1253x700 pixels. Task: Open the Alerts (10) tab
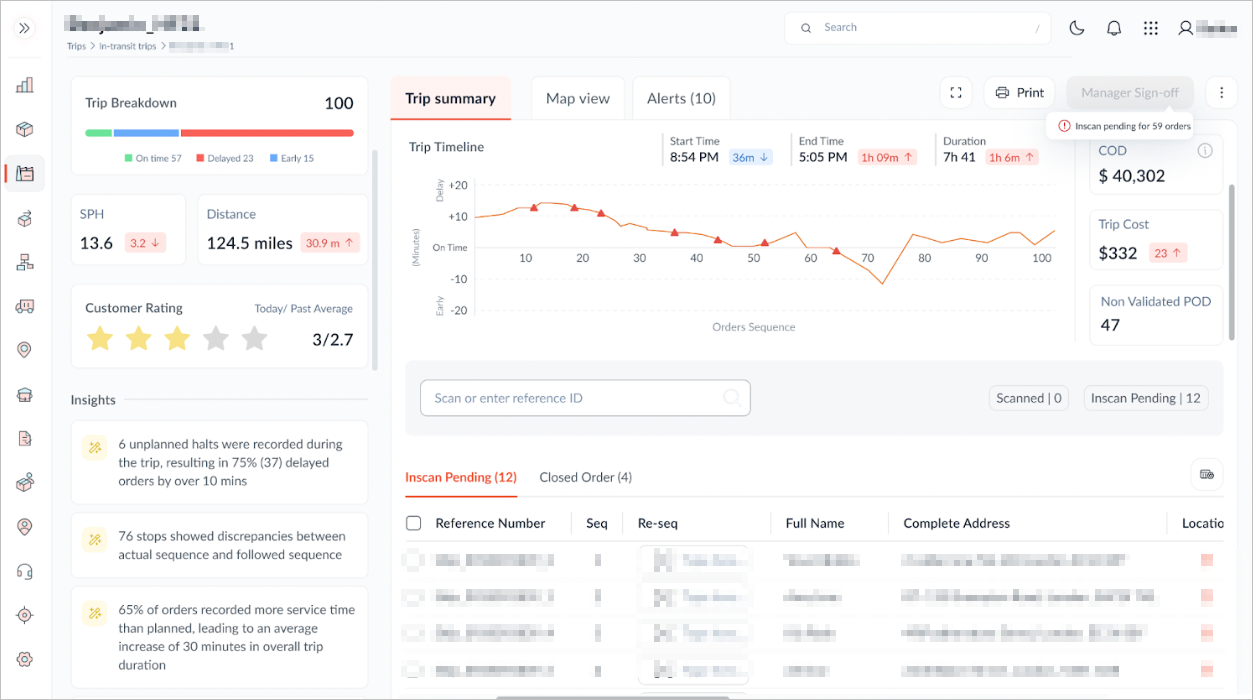pyautogui.click(x=681, y=98)
